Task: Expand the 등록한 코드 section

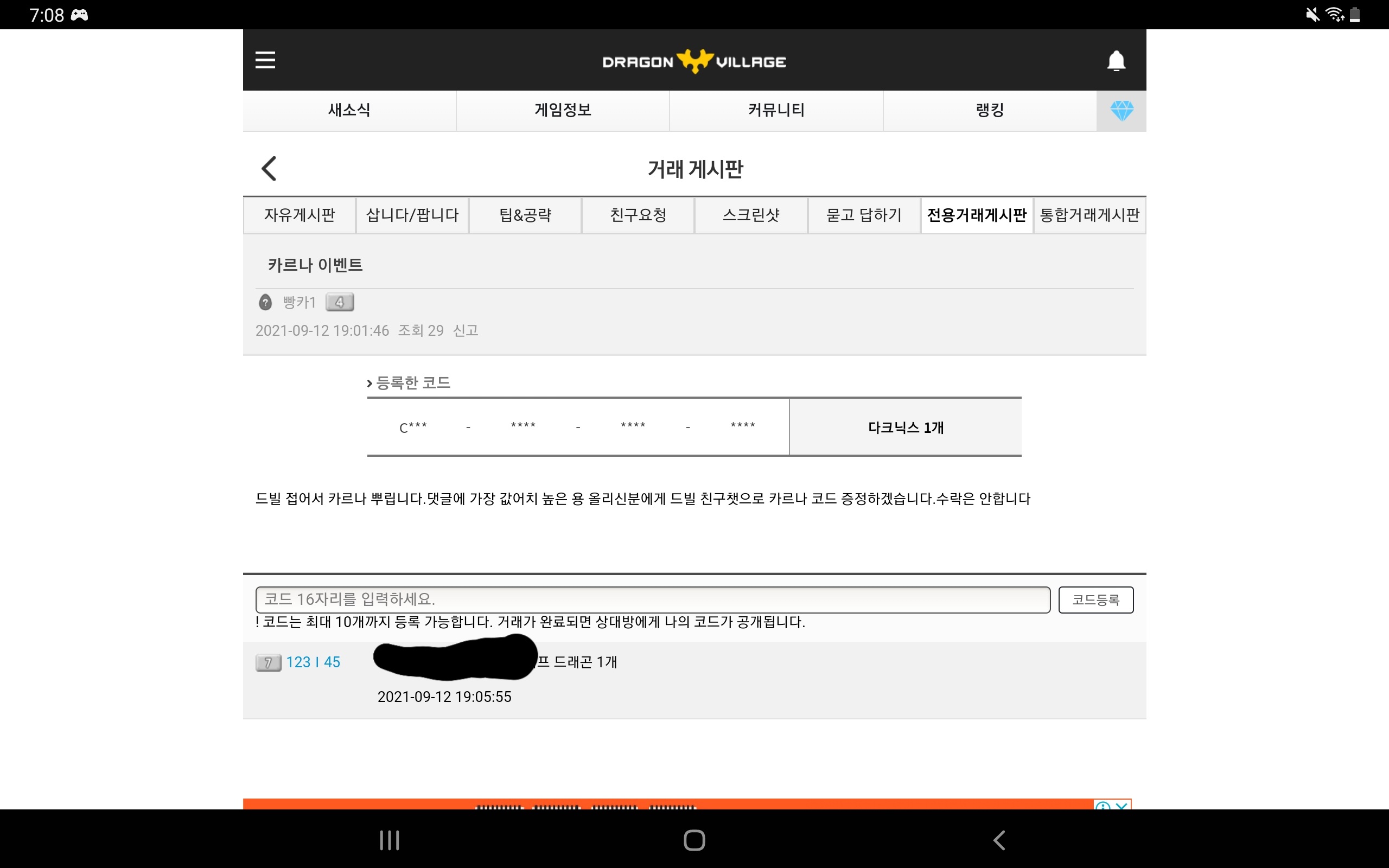Action: click(409, 383)
